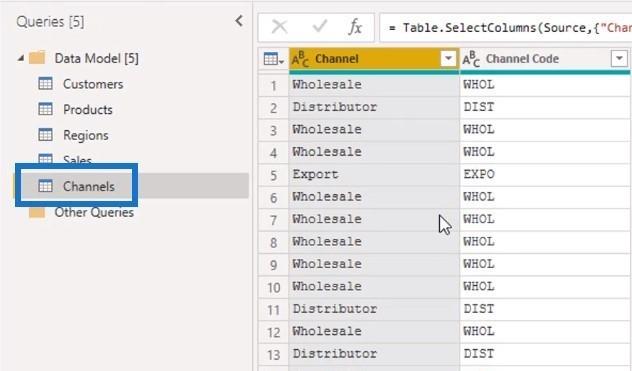The width and height of the screenshot is (632, 371).
Task: Click the Wholesale cell in row 4
Action: (x=374, y=152)
